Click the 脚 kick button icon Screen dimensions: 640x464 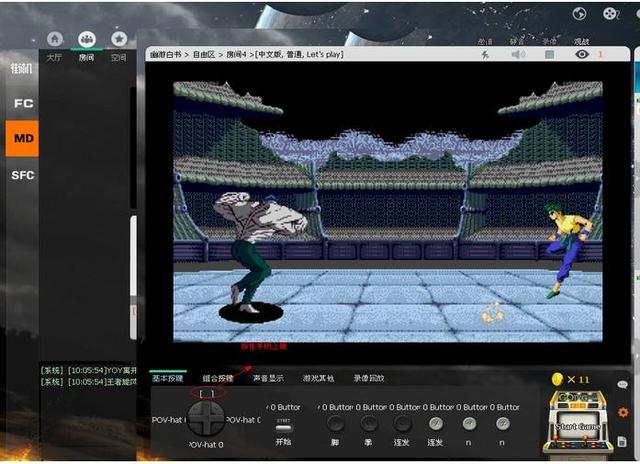336,424
